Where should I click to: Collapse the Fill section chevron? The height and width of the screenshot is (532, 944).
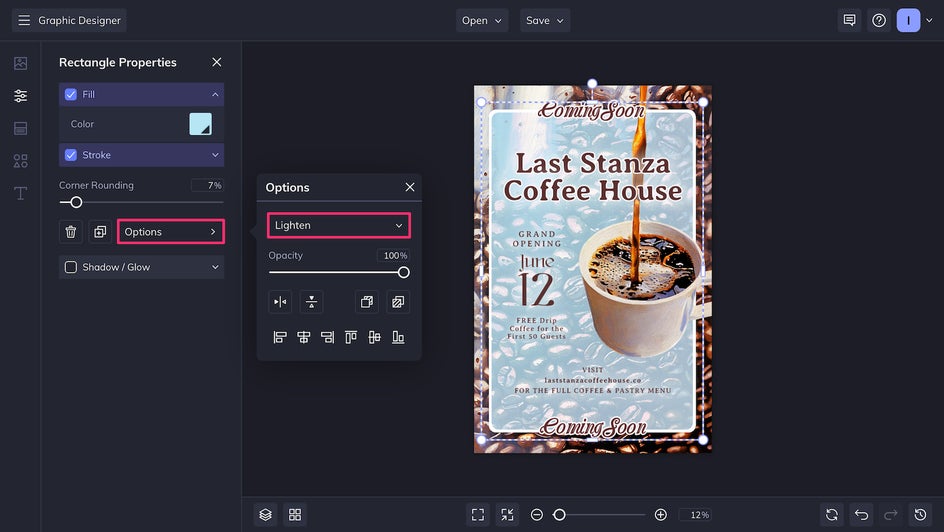click(x=215, y=94)
